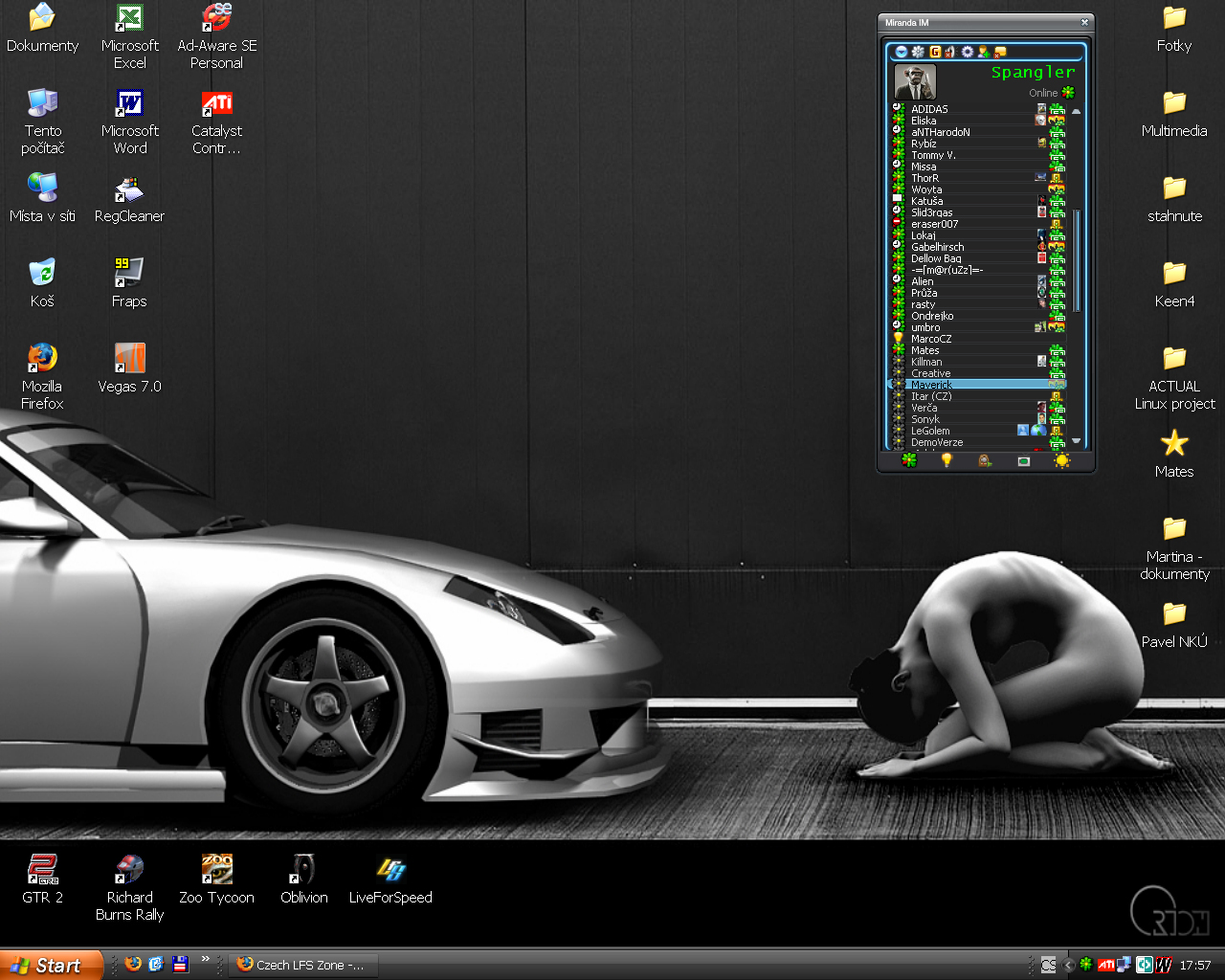The width and height of the screenshot is (1225, 980).
Task: Select the Místa v síti icon
Action: 42,198
